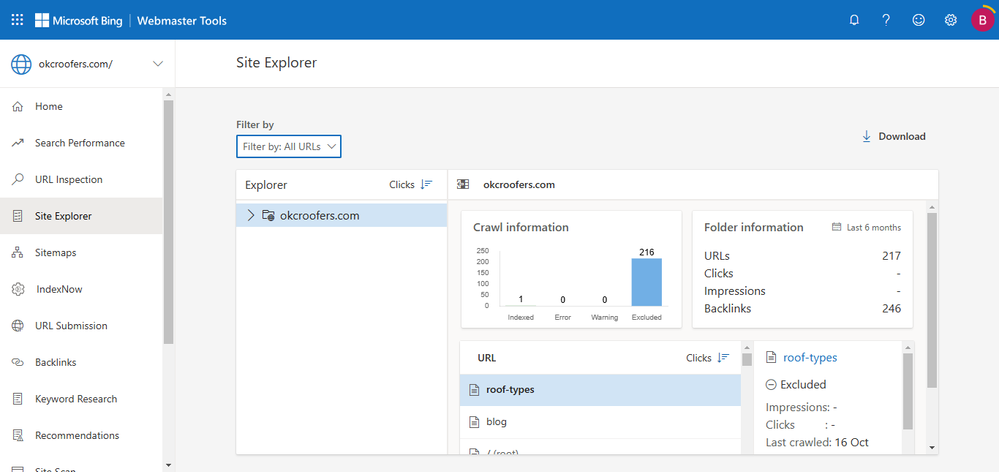The image size is (999, 472).
Task: Click the Download button label
Action: (902, 136)
